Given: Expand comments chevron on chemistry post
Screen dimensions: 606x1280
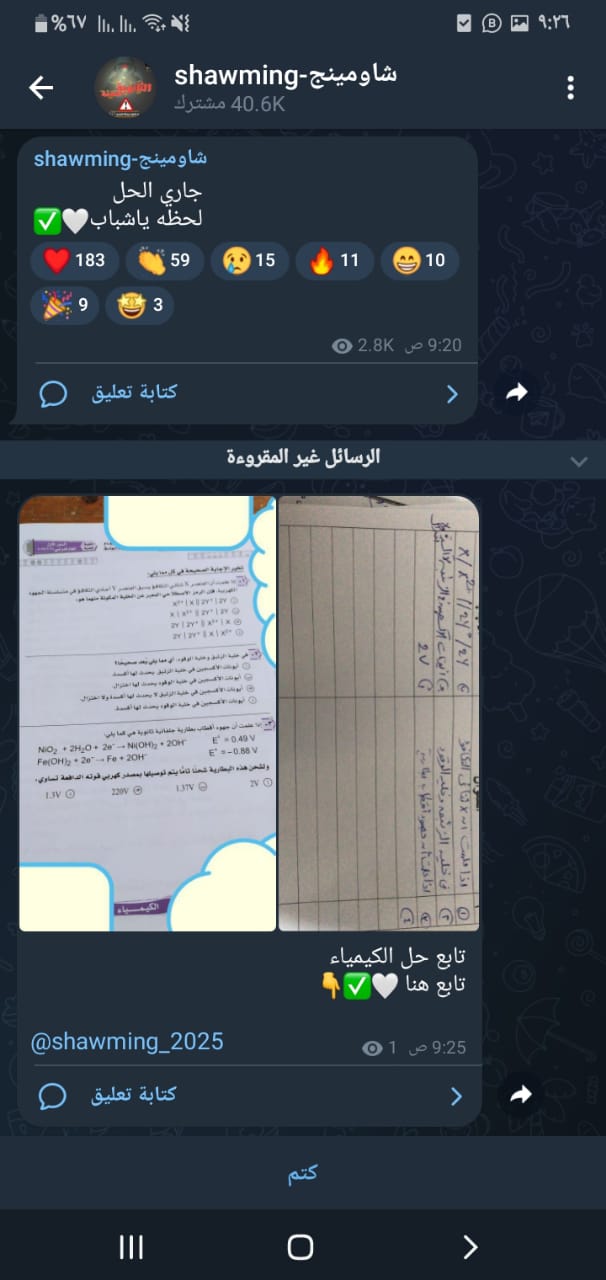Looking at the screenshot, I should (x=456, y=1096).
